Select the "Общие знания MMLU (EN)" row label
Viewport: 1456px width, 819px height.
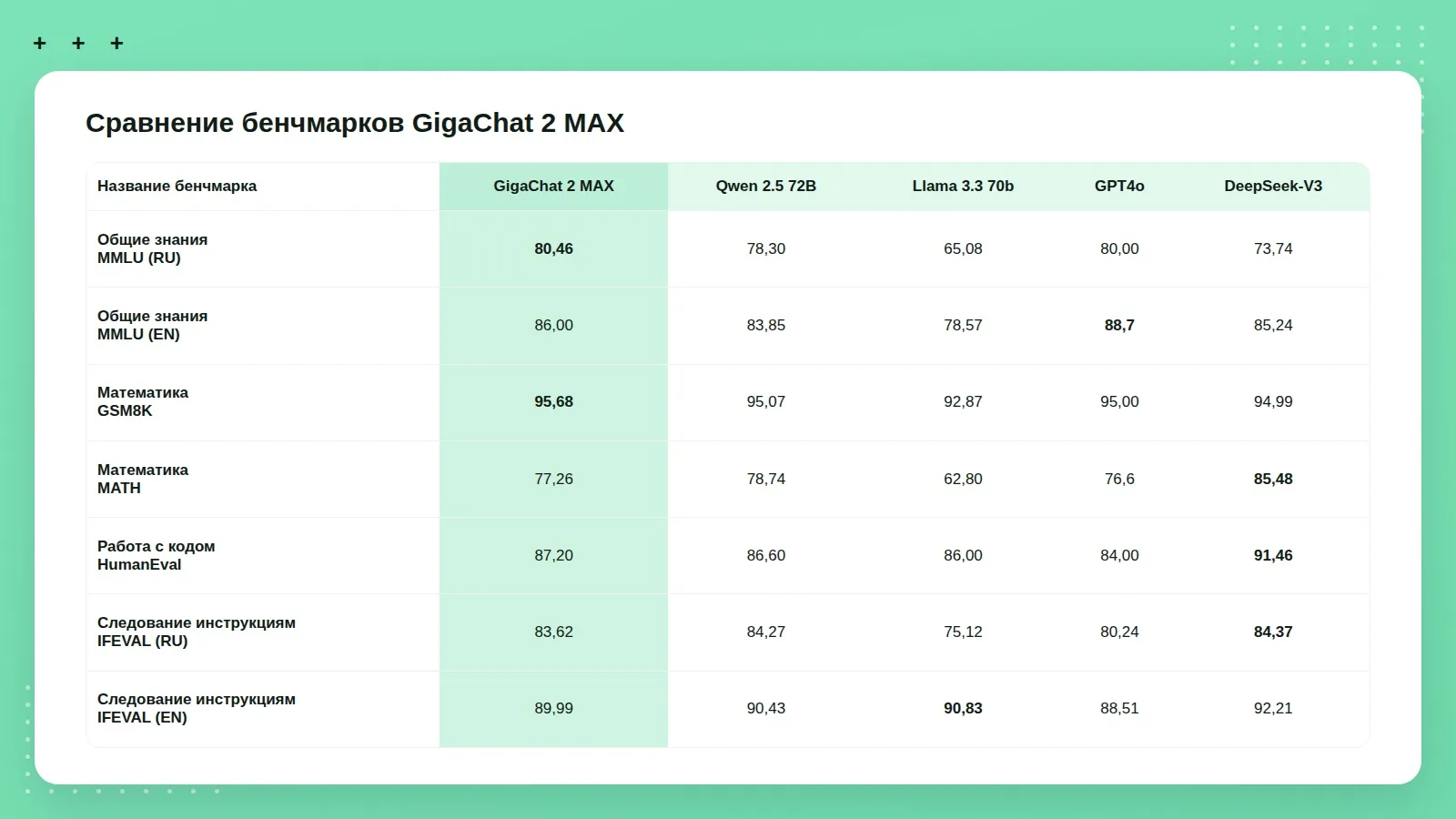153,325
